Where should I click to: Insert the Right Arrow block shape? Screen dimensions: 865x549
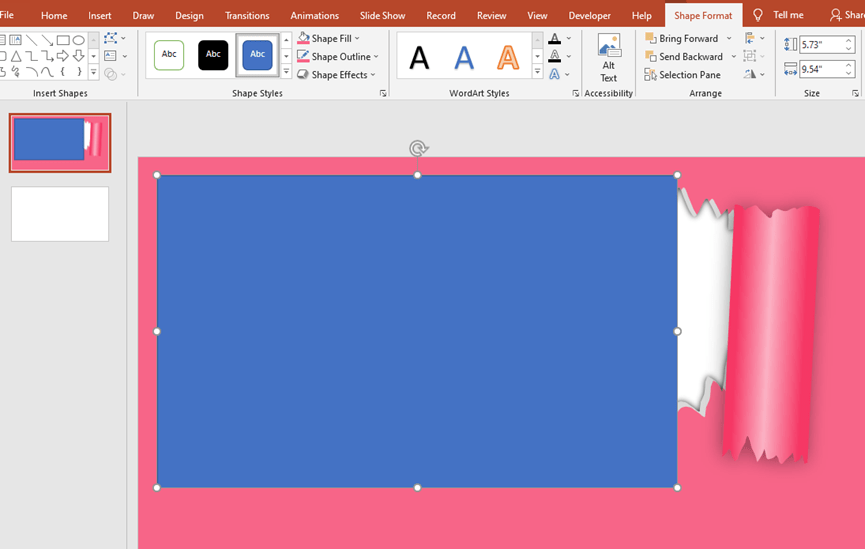click(x=63, y=56)
